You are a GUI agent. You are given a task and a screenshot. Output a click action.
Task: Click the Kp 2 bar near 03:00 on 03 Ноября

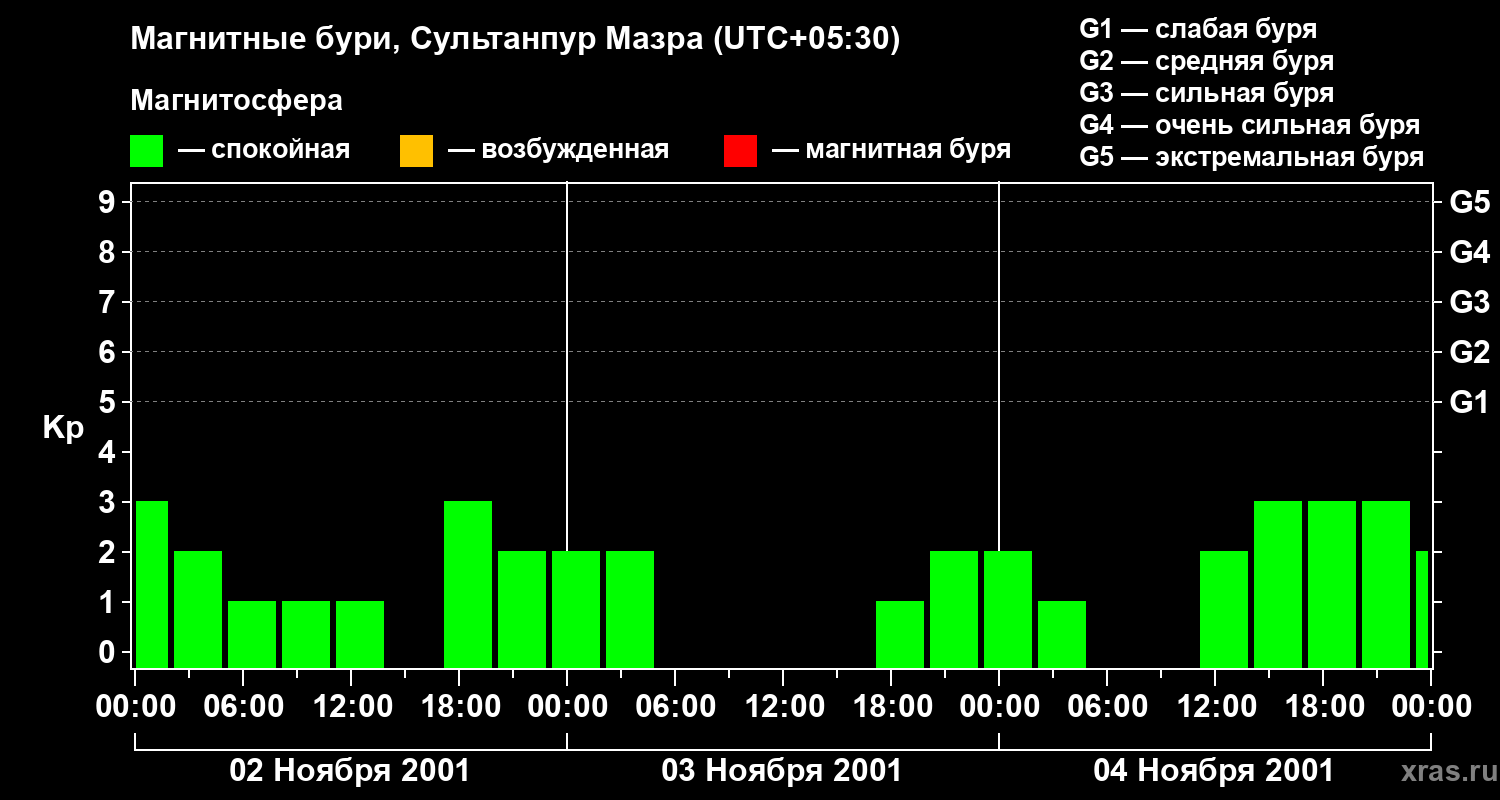coord(630,609)
